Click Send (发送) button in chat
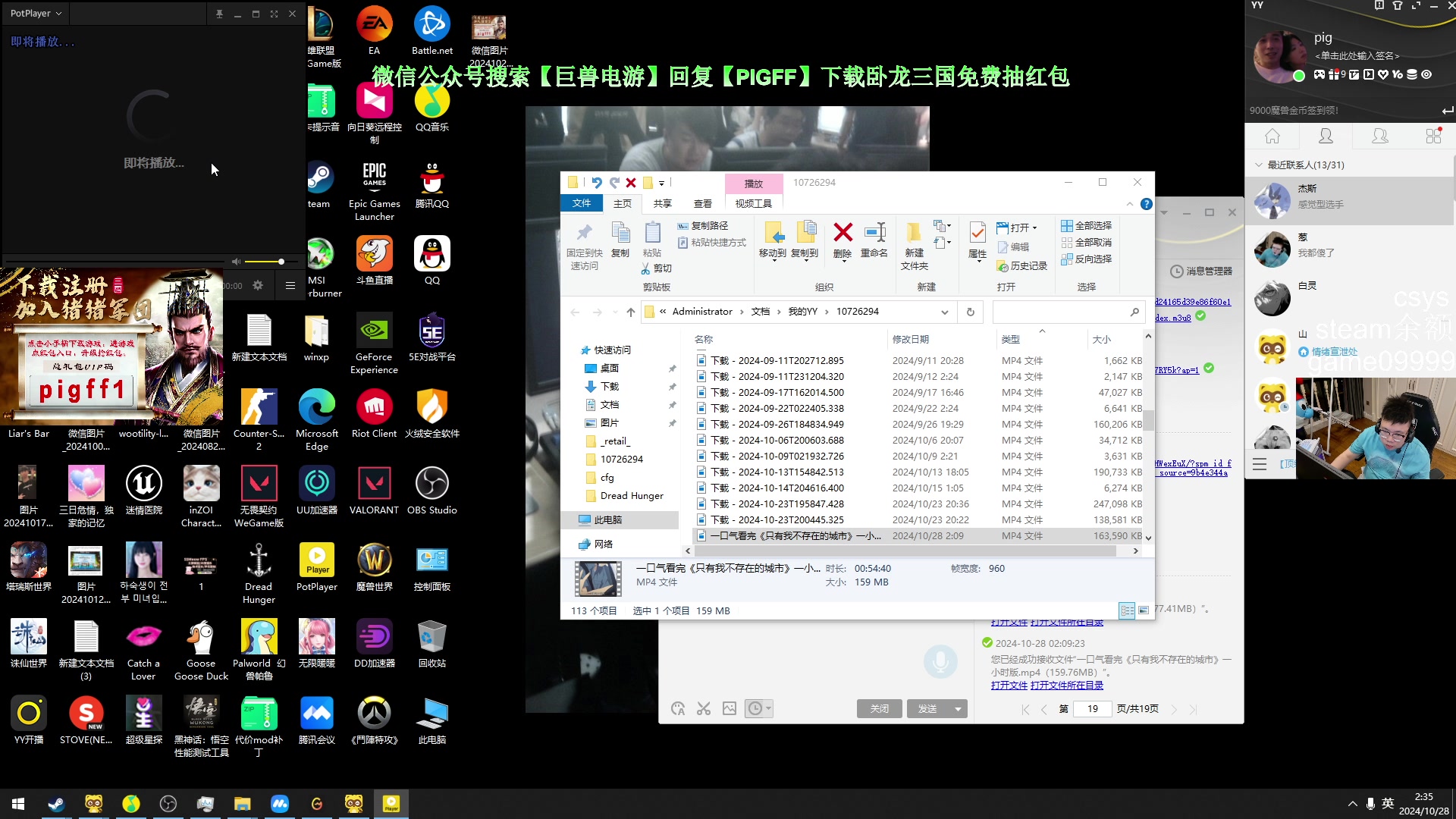Screen dimensions: 1456x819 point(928,709)
